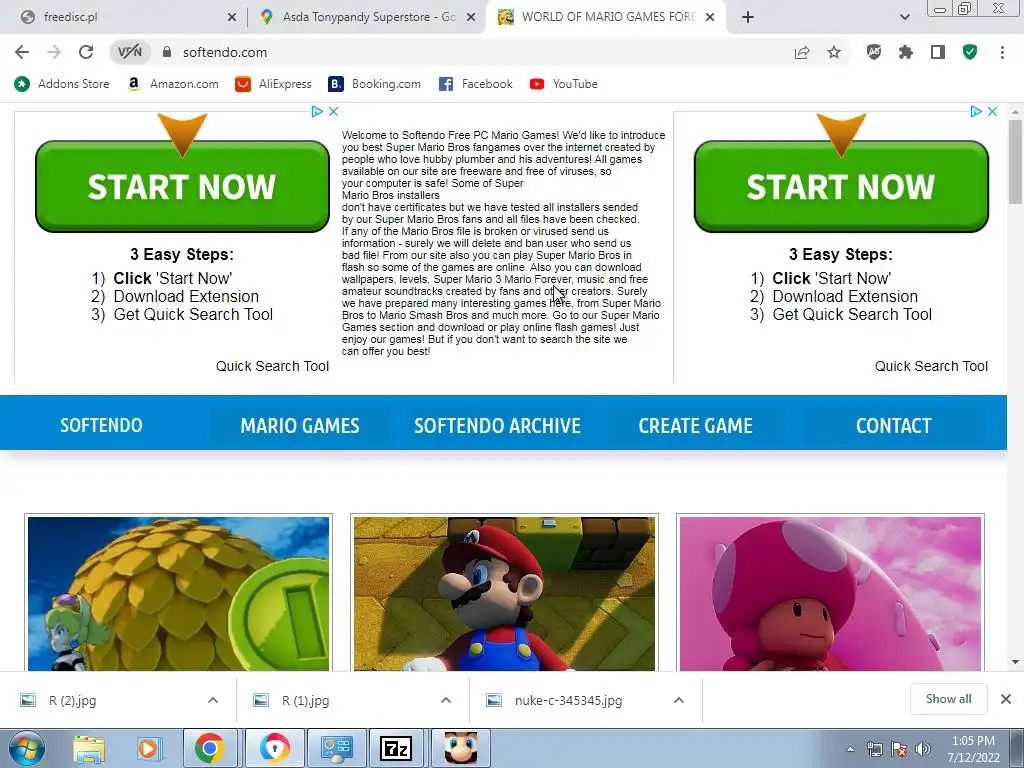
Task: Open the Chrome three-dot menu
Action: (1002, 52)
